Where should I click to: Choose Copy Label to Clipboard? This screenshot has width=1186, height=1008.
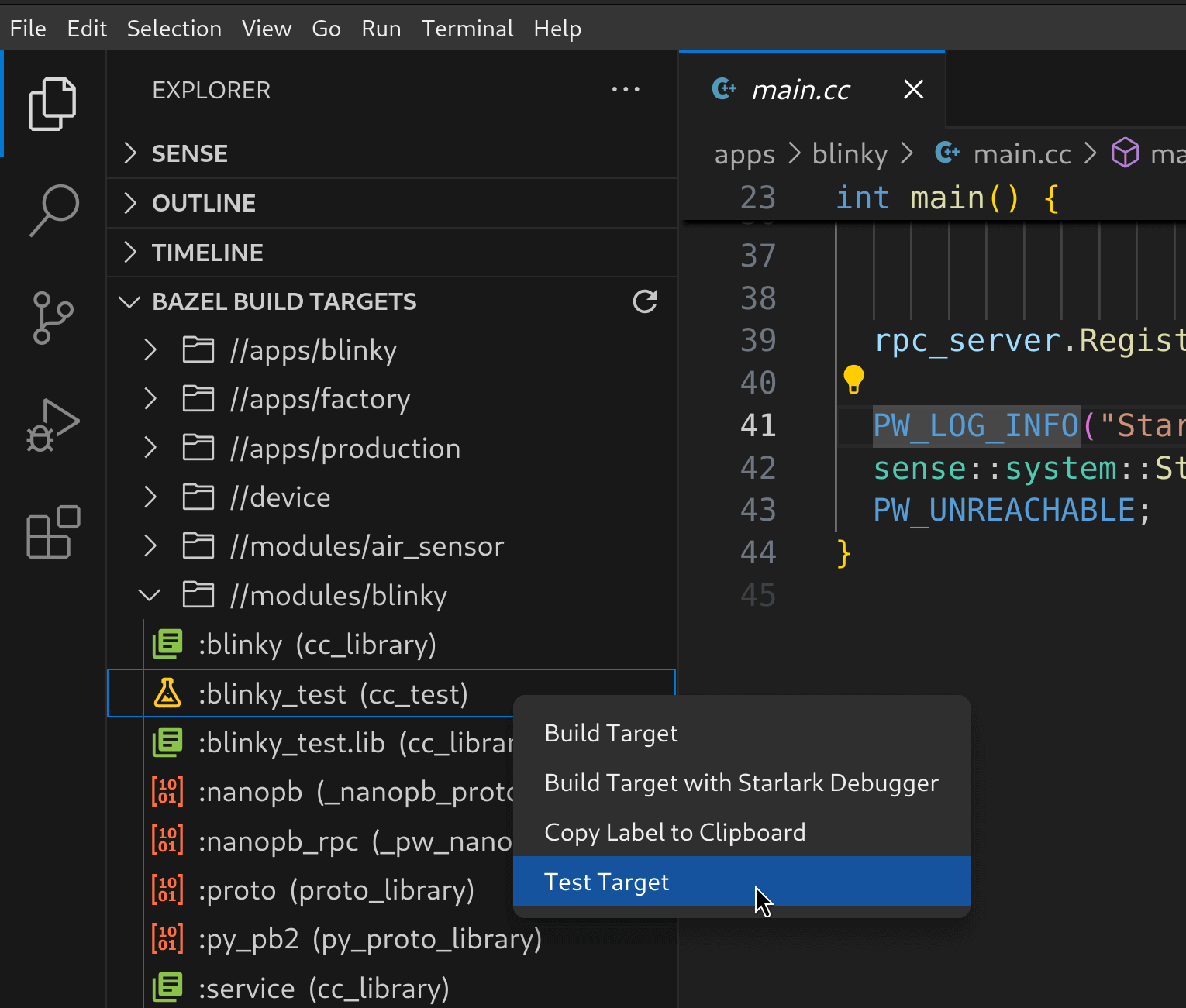point(742,832)
